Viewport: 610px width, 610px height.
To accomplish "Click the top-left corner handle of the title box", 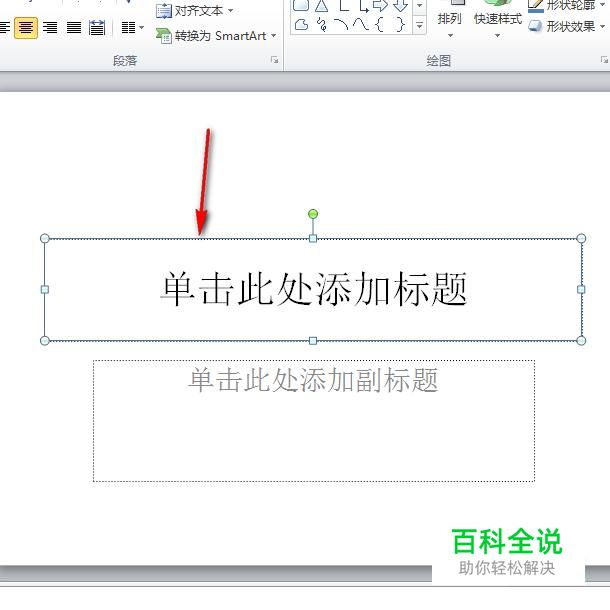I will coord(45,238).
